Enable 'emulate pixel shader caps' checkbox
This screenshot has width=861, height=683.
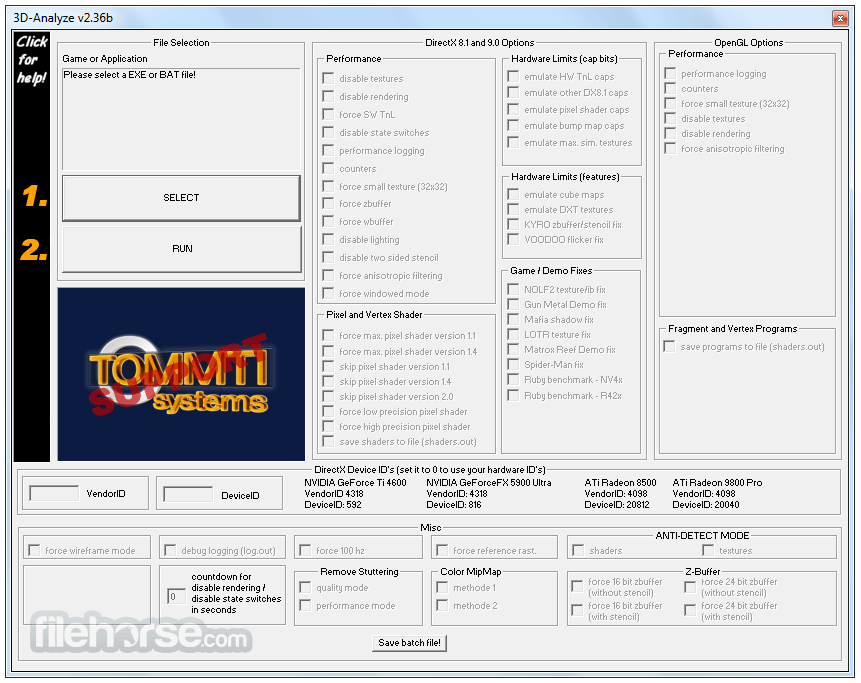[513, 109]
